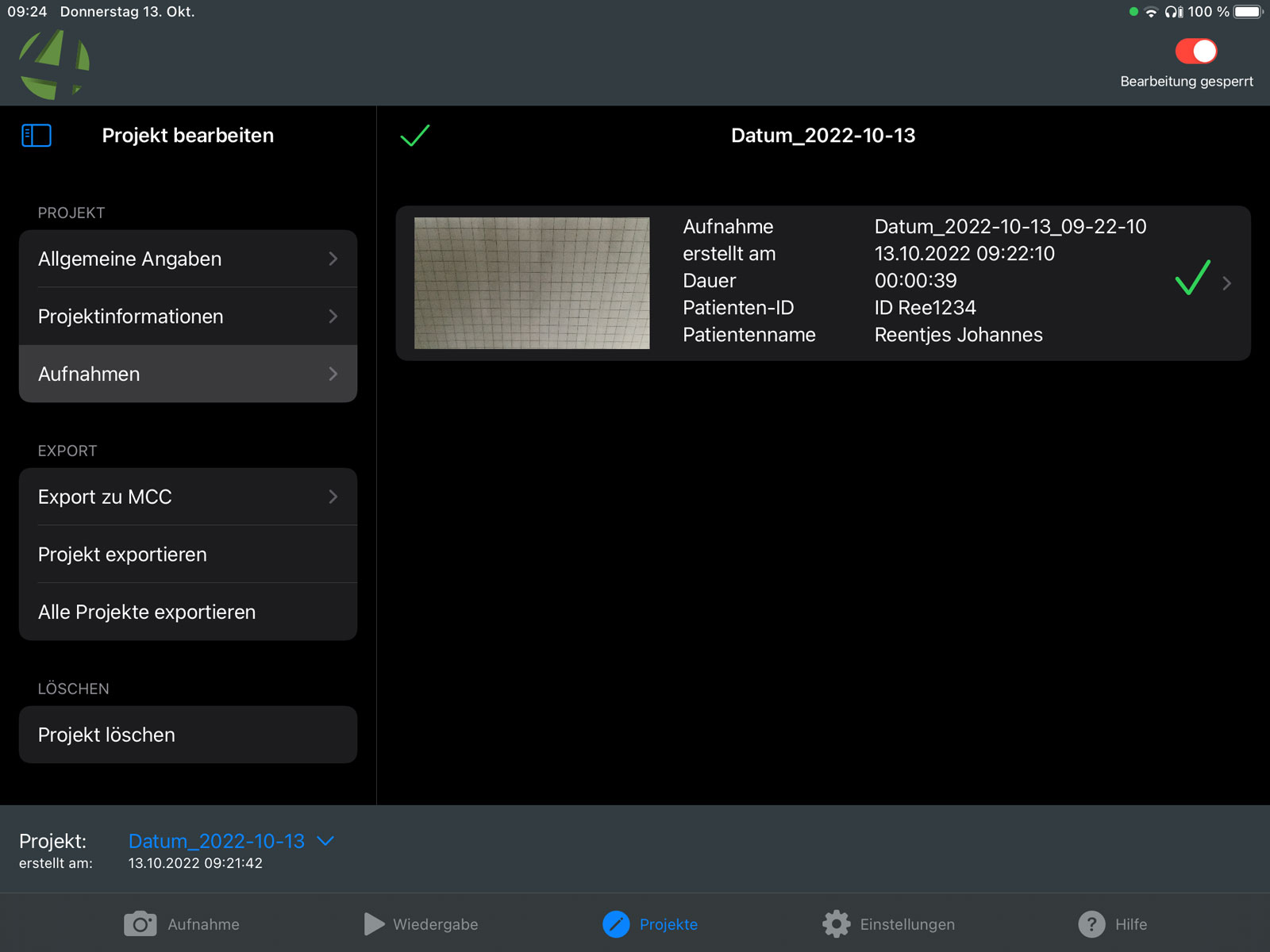Click the camera icon for Aufnahme
The width and height of the screenshot is (1270, 952).
tap(140, 924)
